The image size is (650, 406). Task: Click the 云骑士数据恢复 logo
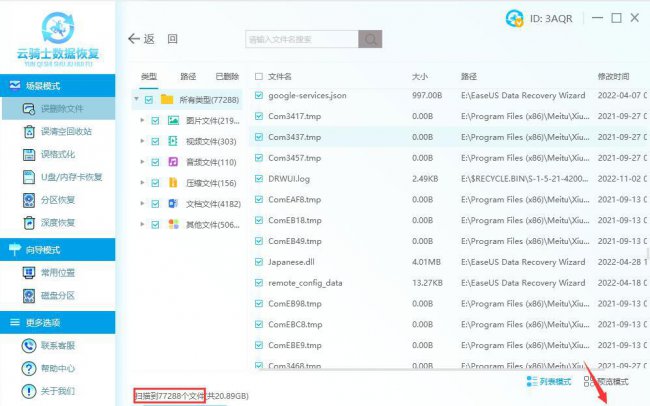pyautogui.click(x=58, y=39)
